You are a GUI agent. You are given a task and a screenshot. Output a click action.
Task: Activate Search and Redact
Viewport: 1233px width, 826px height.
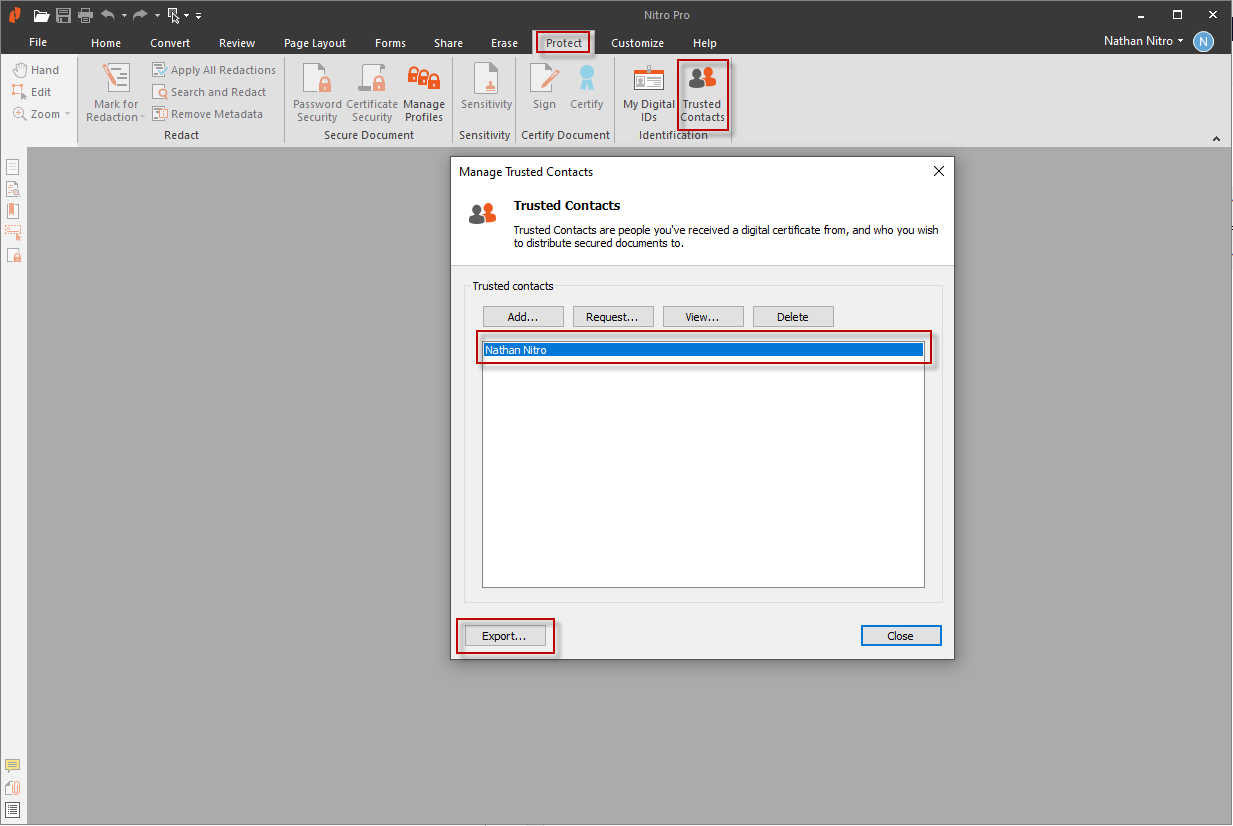click(x=211, y=91)
